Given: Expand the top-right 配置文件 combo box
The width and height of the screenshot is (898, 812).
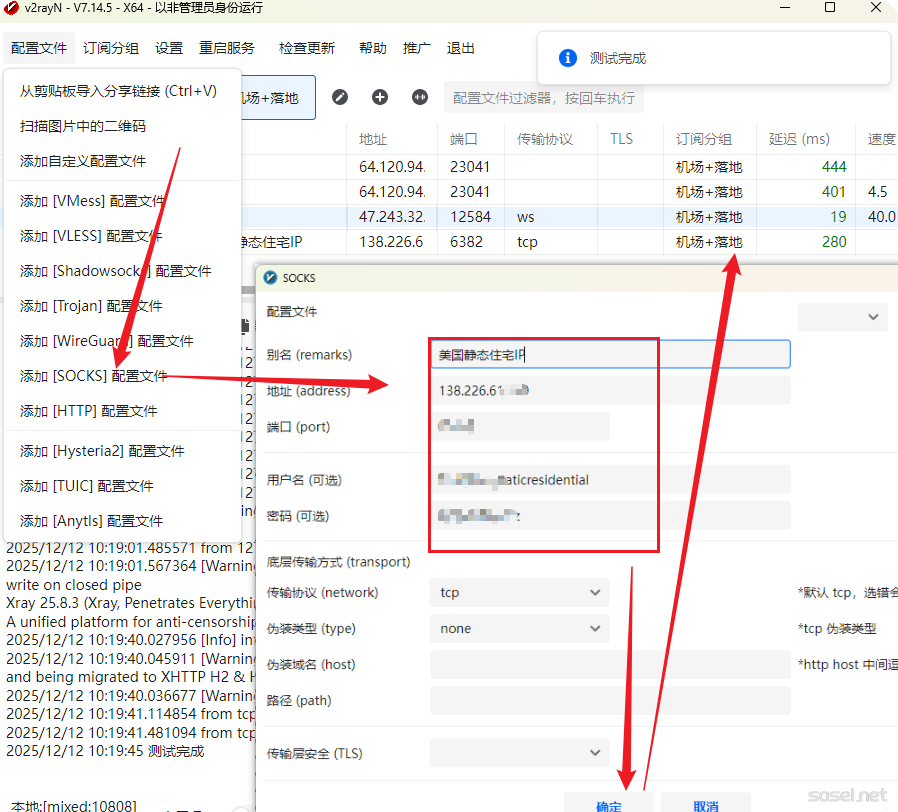Looking at the screenshot, I should 842,316.
